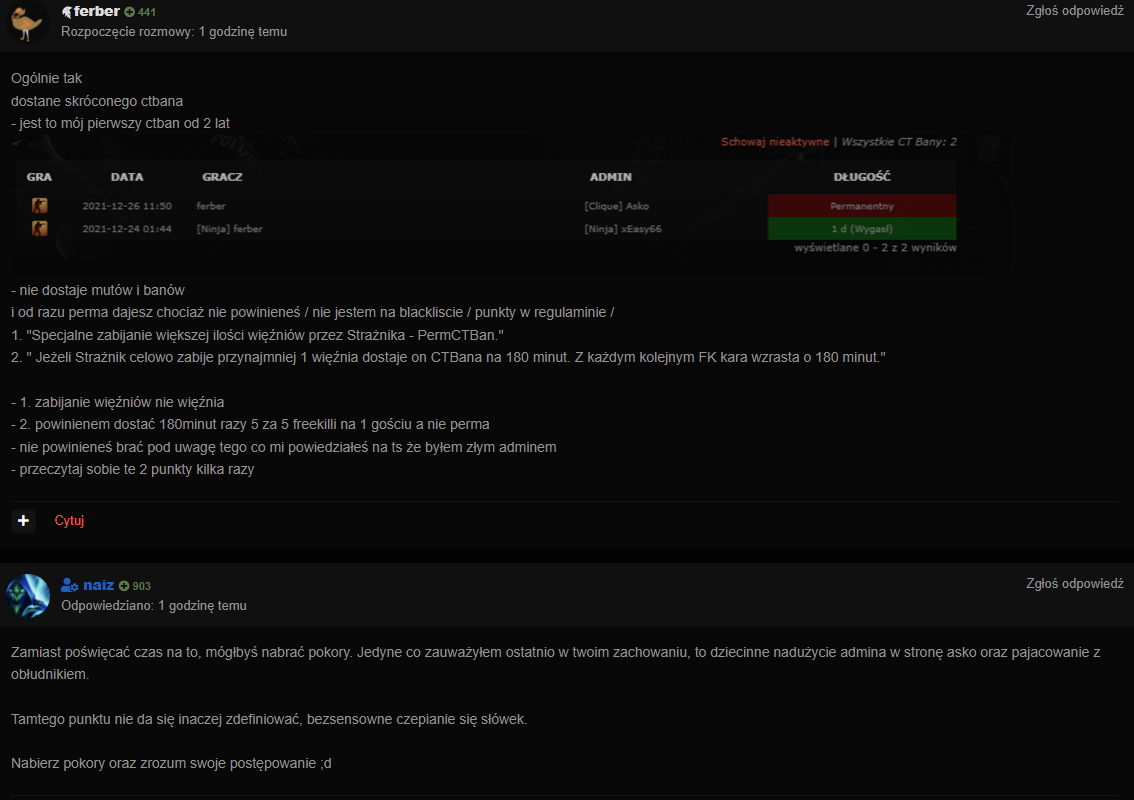1134x800 pixels.
Task: Click naiz's green reputation plus icon
Action: 124,586
